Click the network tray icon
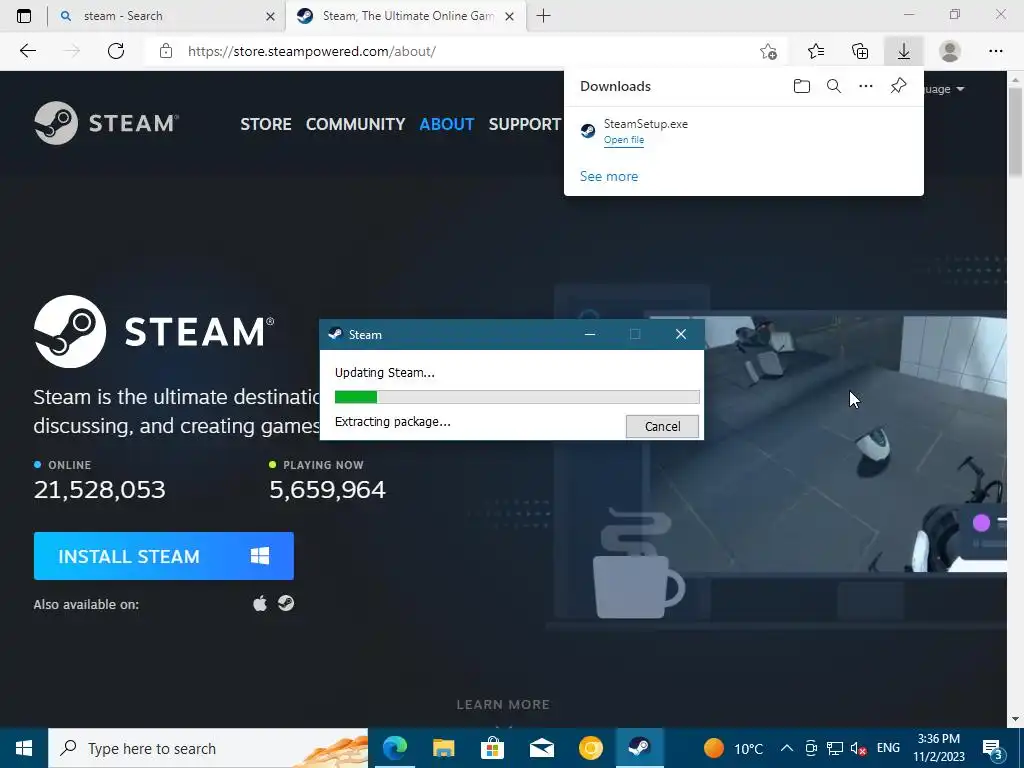The image size is (1024, 768). [x=835, y=748]
